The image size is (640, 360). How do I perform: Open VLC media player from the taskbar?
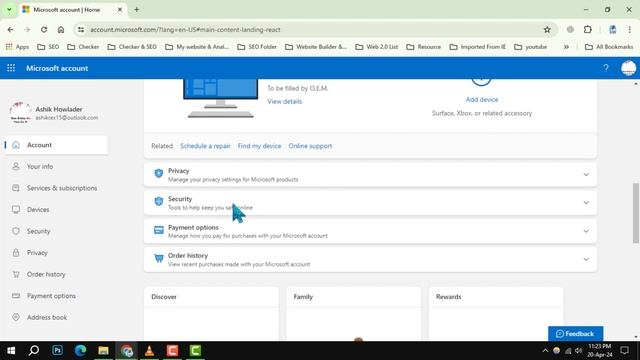coord(149,351)
